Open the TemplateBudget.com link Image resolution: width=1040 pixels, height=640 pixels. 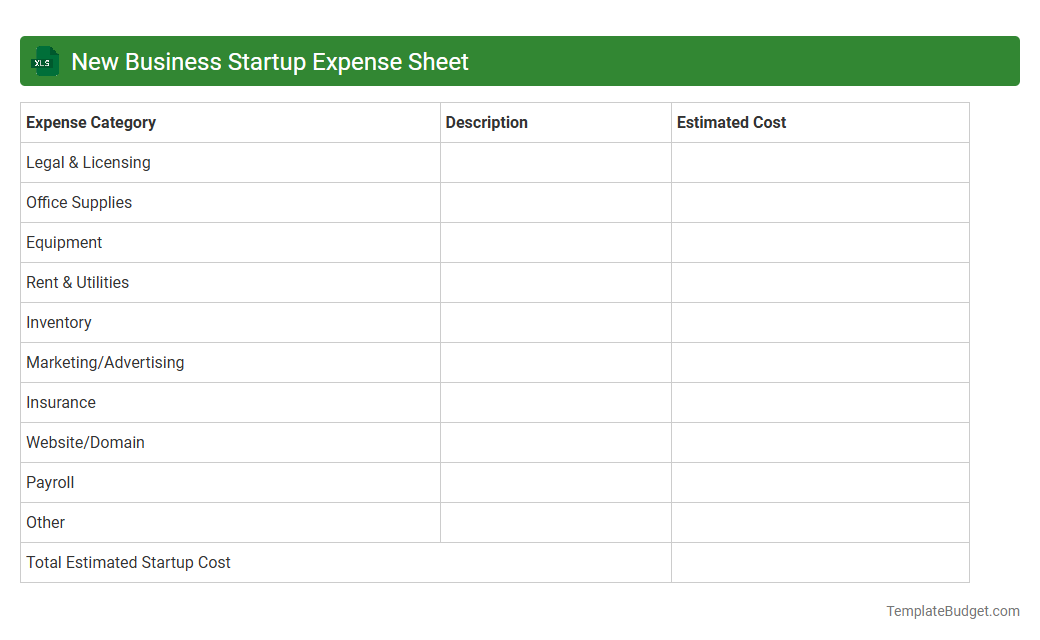click(952, 609)
